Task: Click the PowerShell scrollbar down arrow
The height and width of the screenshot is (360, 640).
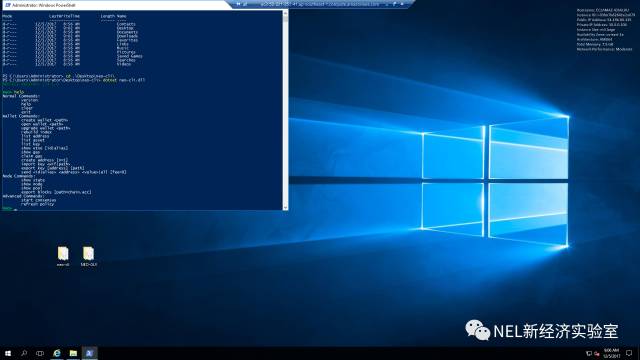Action: pos(285,207)
